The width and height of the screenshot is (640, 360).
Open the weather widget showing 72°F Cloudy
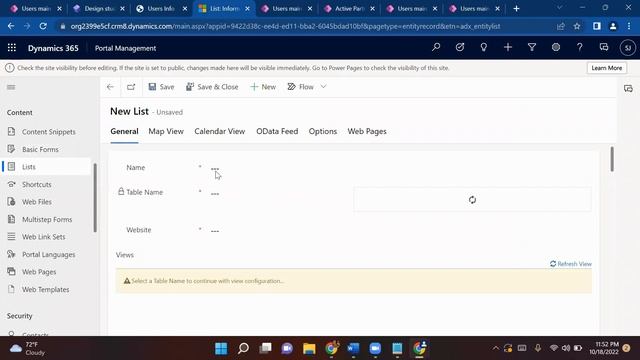[x=28, y=349]
